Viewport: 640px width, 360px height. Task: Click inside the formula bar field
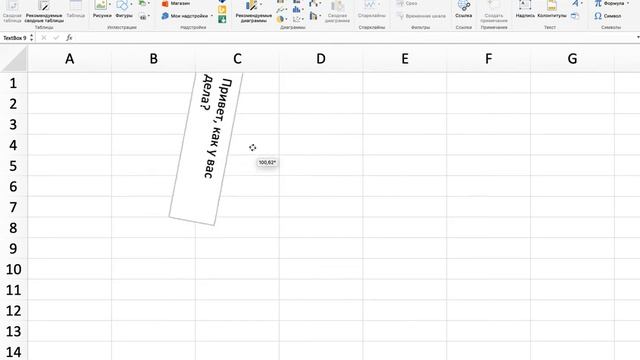tap(355, 38)
